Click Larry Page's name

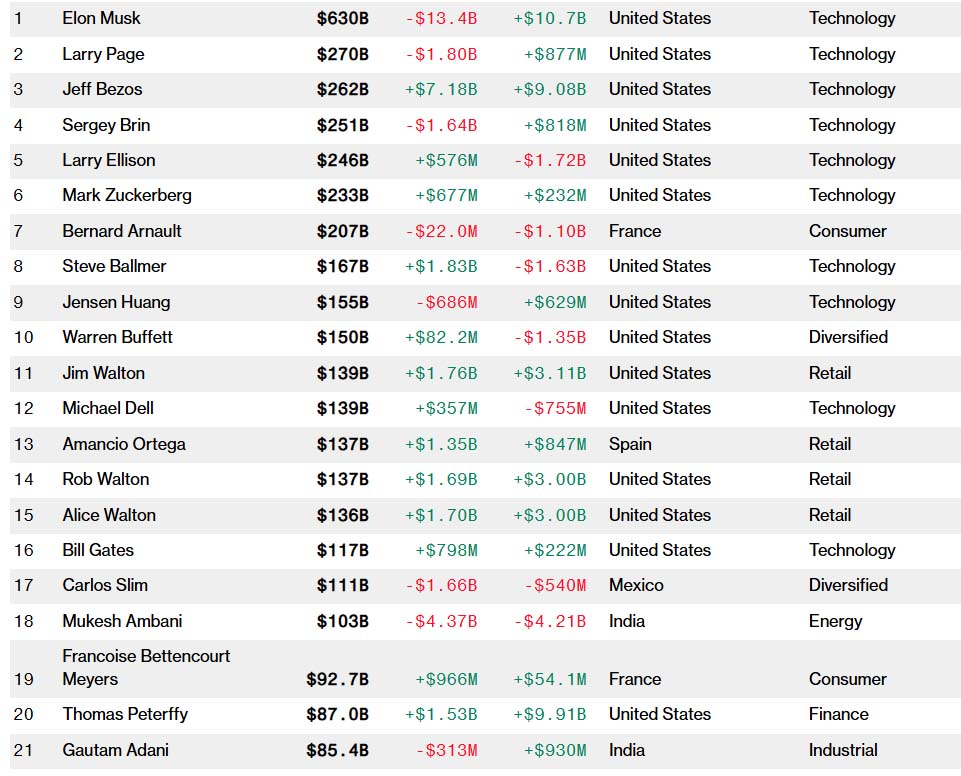[x=103, y=54]
